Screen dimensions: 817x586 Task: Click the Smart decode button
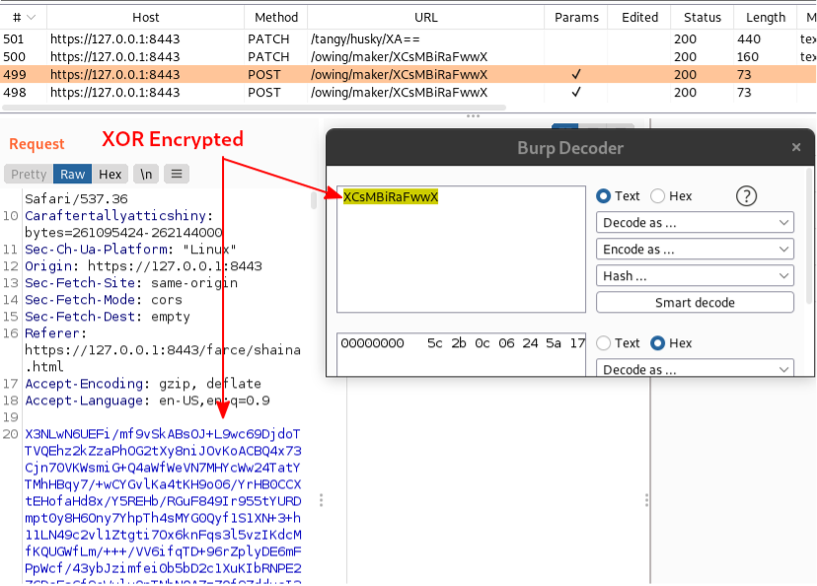[695, 302]
